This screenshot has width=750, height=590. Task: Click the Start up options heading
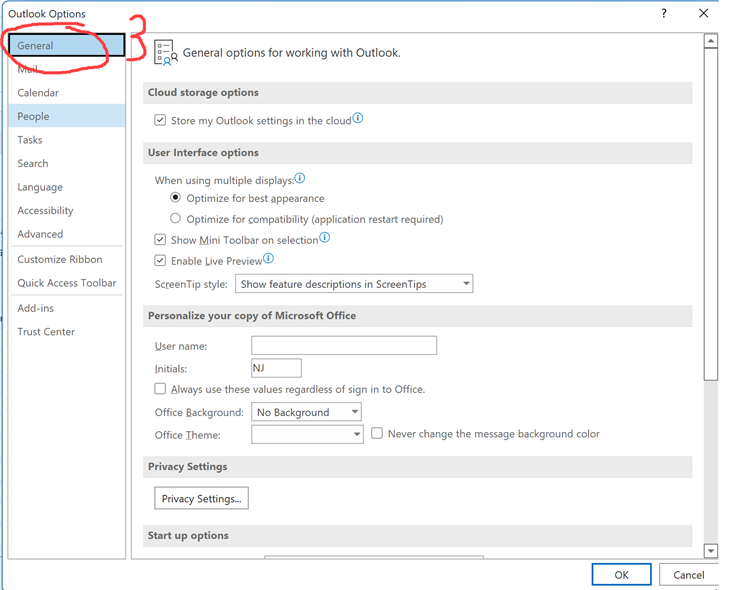click(x=188, y=535)
